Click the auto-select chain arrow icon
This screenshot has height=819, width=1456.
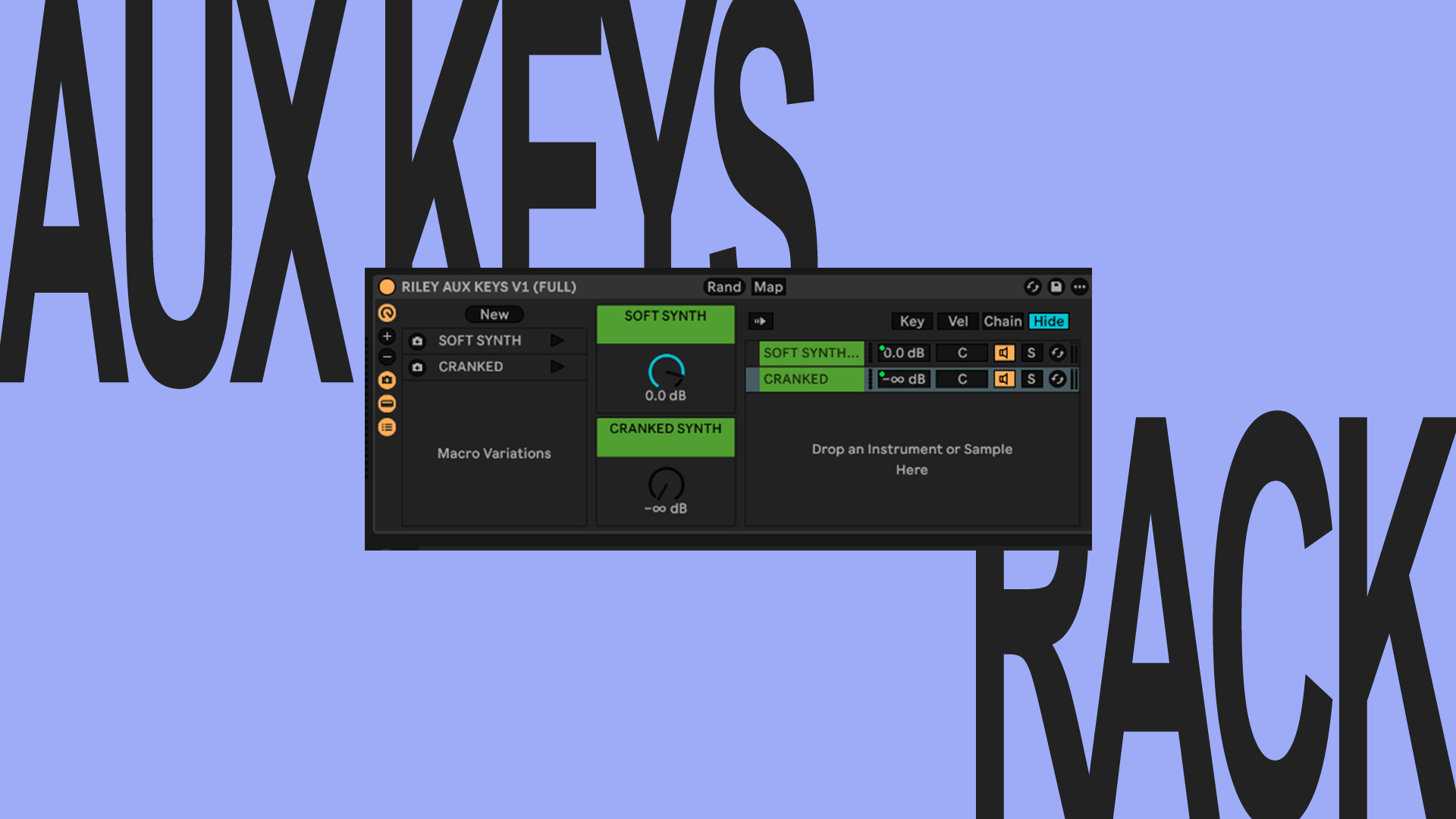760,322
